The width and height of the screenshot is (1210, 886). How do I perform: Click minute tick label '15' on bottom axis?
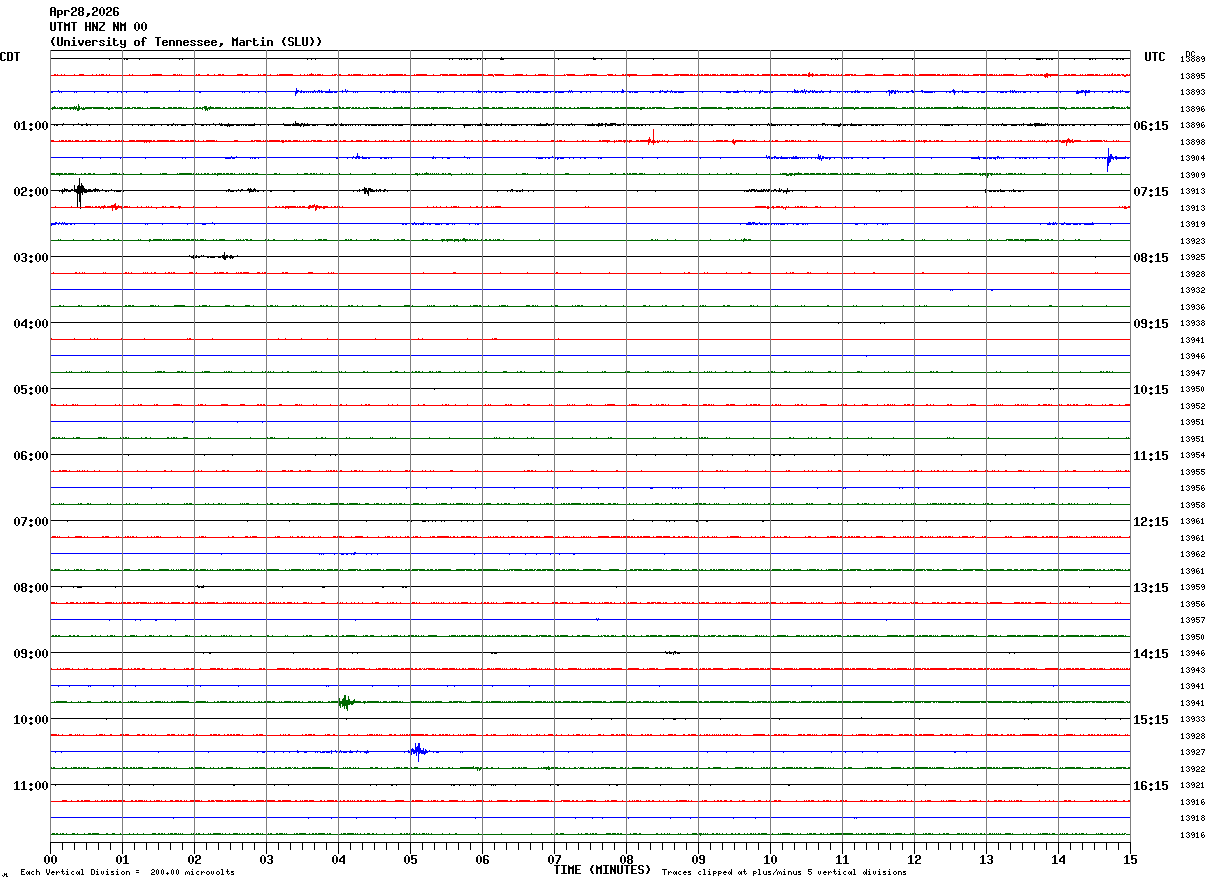click(x=1130, y=859)
